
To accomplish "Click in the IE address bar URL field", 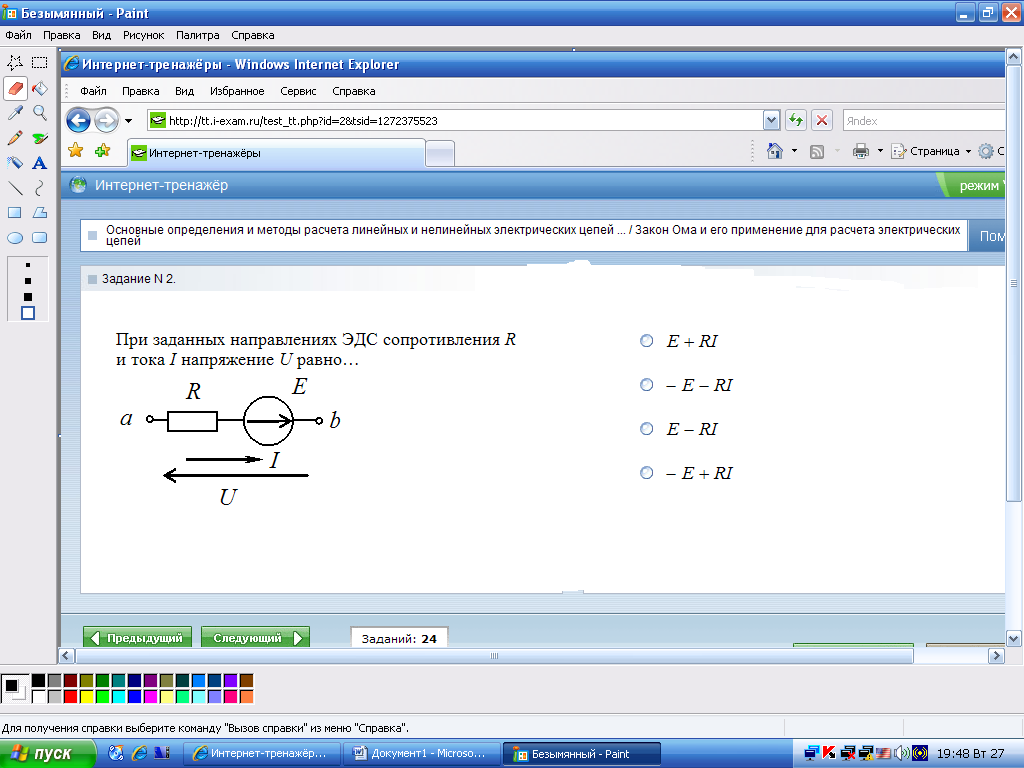I will tap(455, 121).
